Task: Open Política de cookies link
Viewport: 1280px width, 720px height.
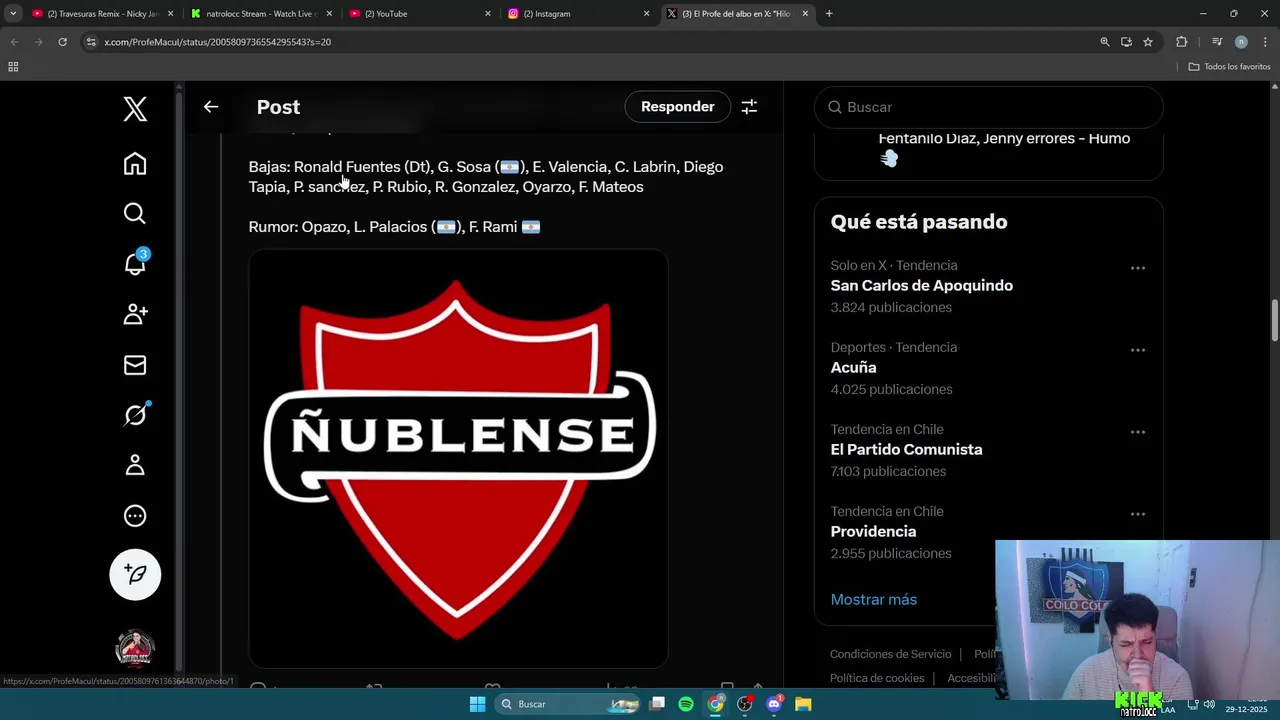Action: 877,678
